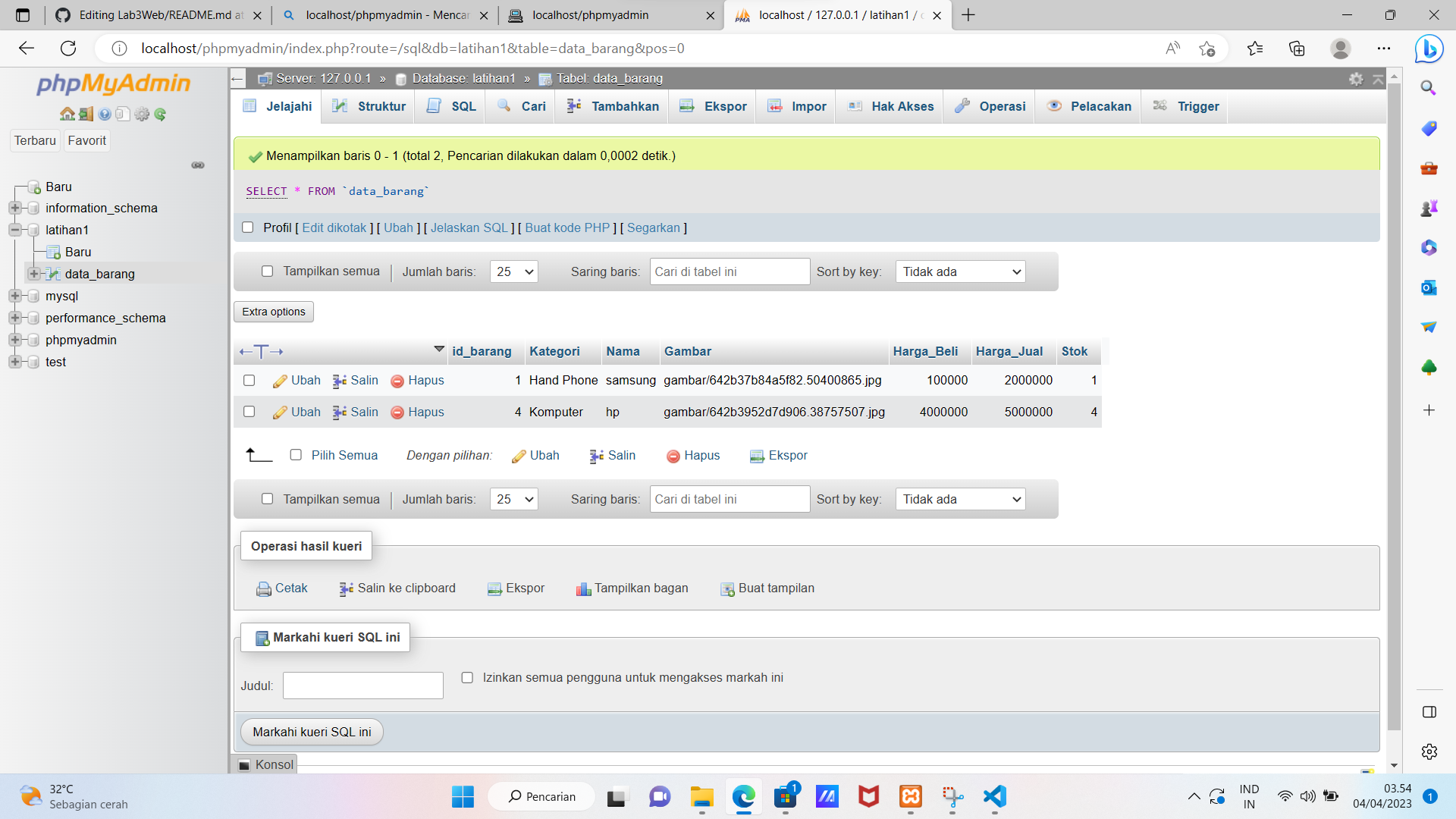This screenshot has height=819, width=1456.
Task: Tick the Pilih Semua checkbox
Action: 296,455
